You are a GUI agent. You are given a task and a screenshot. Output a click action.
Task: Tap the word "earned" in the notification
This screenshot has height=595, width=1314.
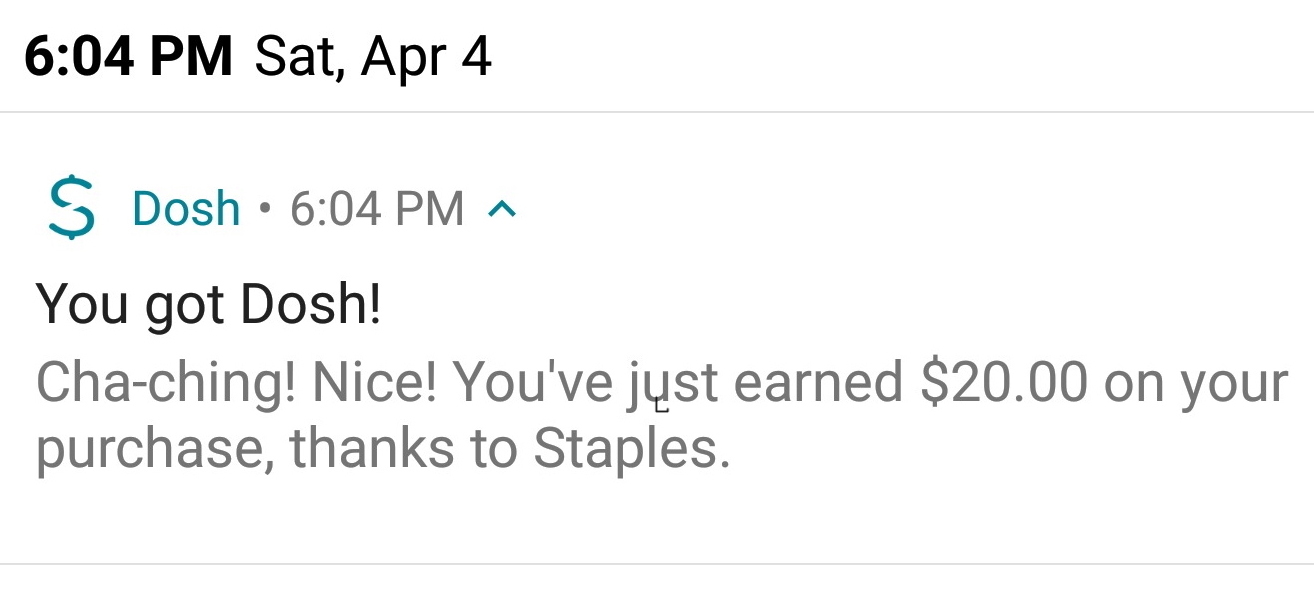tap(817, 384)
